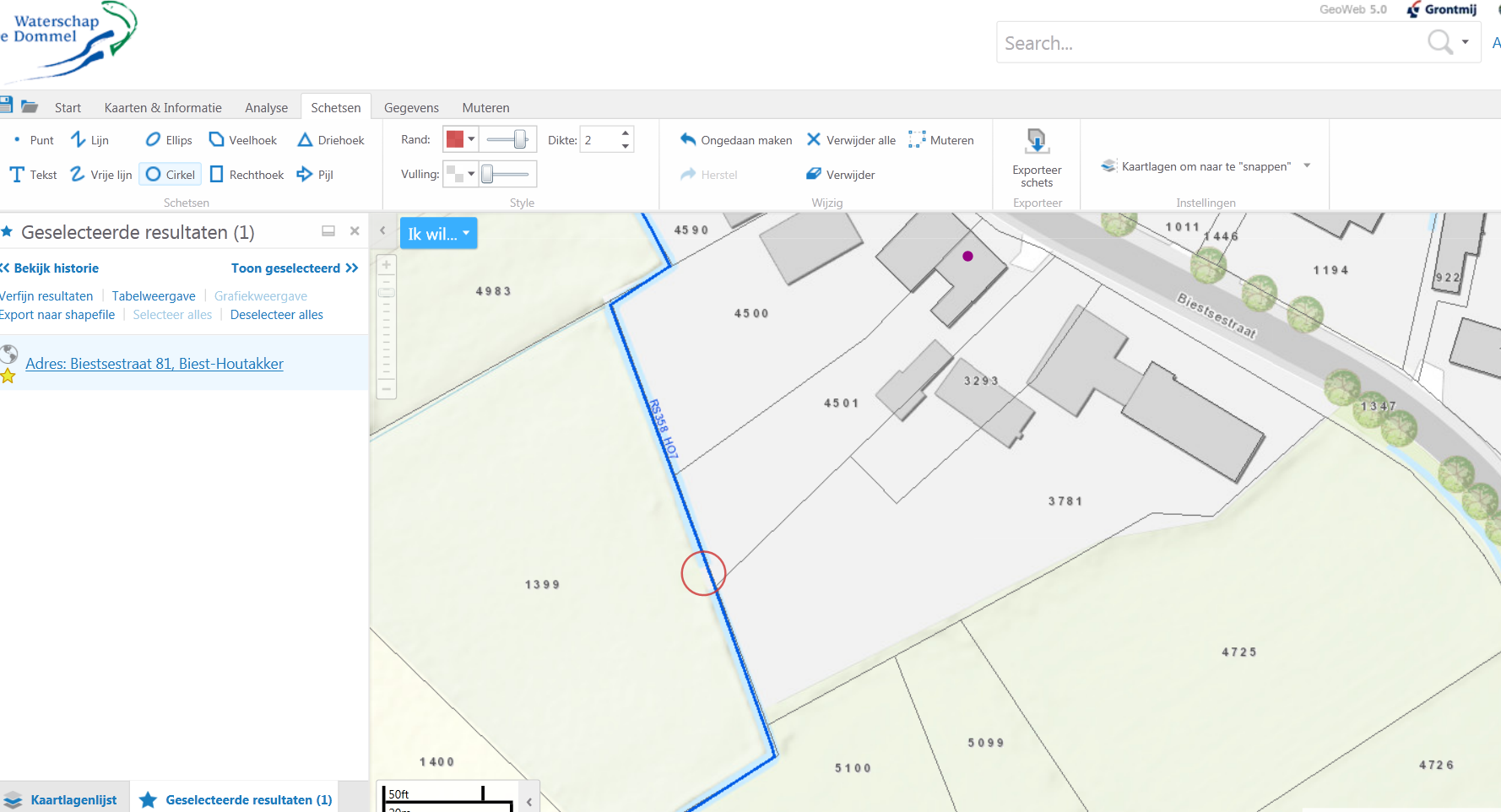Click the Vulling opacity slider
This screenshot has height=812, width=1501.
click(507, 175)
